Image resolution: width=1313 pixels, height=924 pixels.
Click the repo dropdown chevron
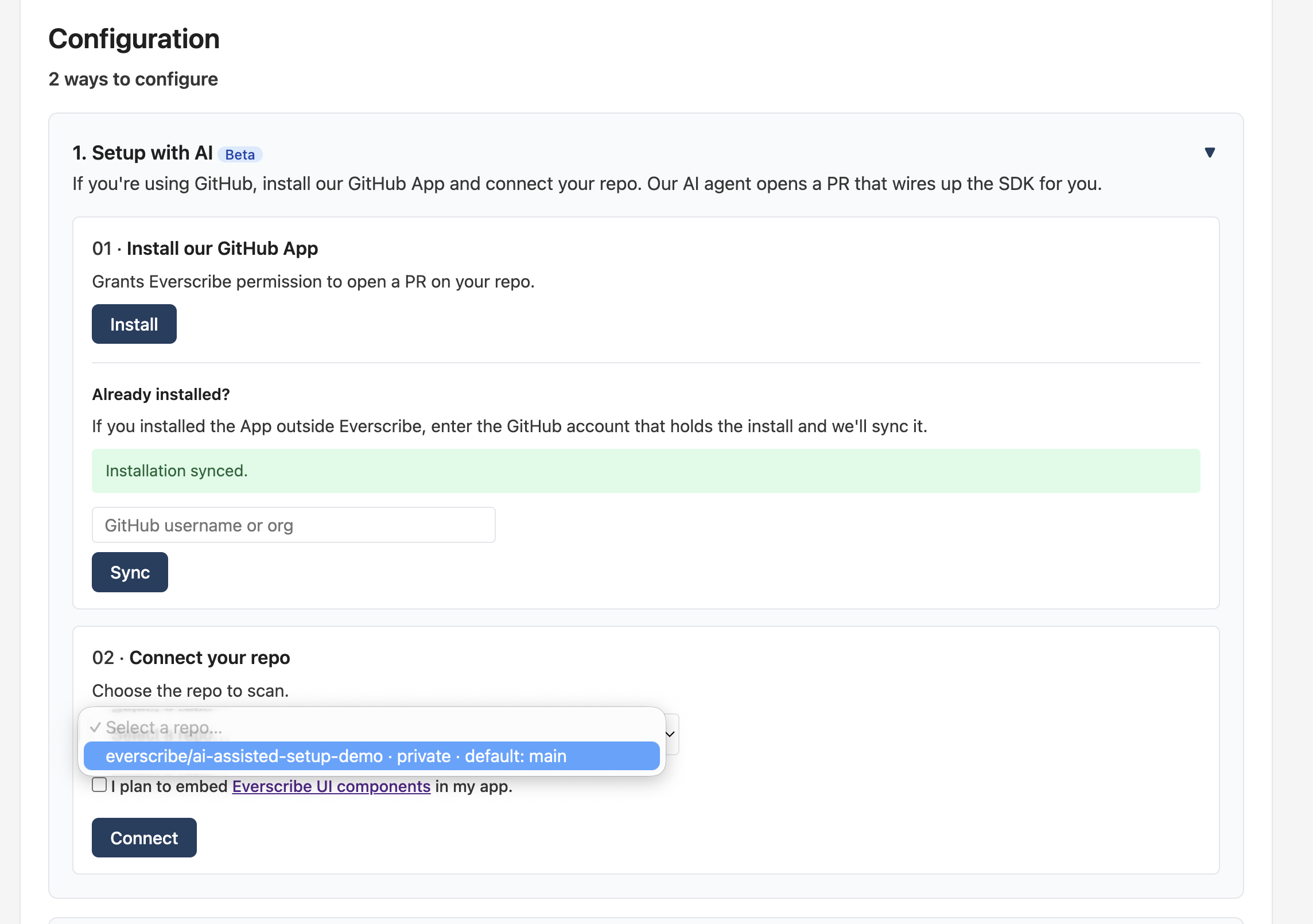pos(670,734)
